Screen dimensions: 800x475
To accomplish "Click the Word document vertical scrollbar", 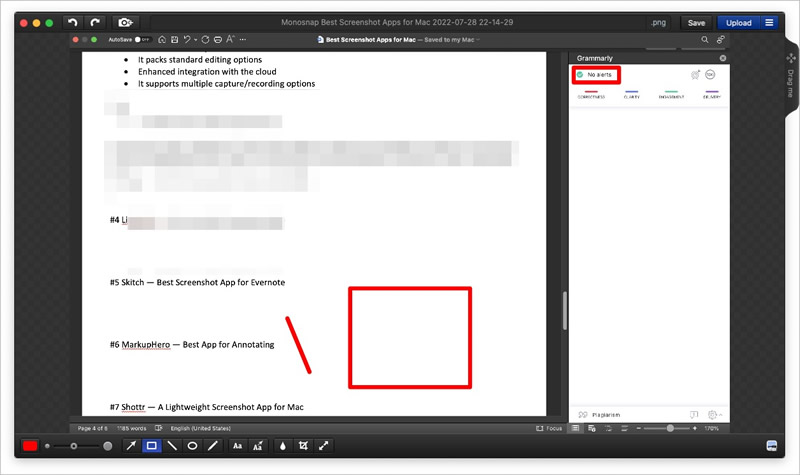I will click(x=565, y=311).
